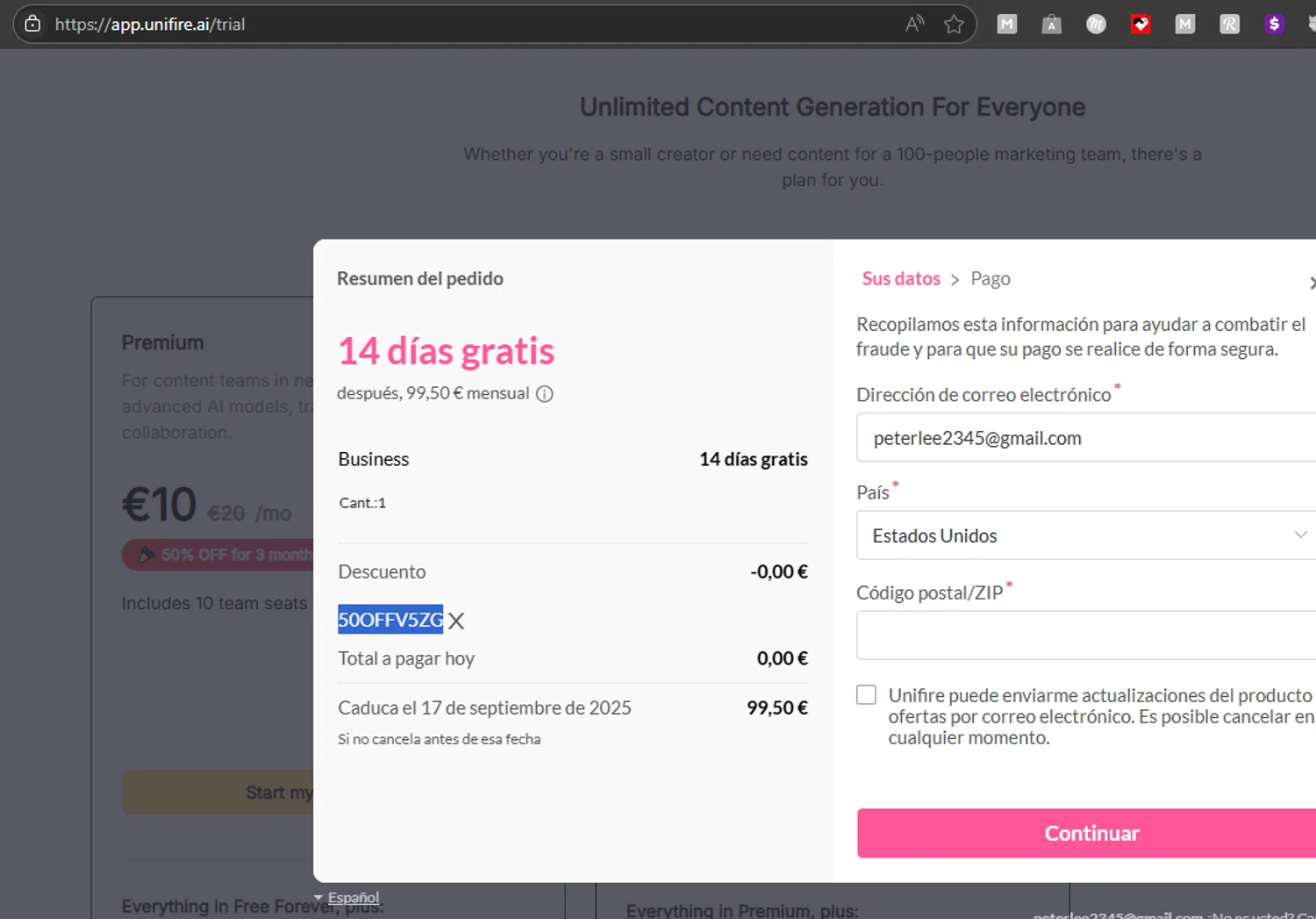Click the Premium plan title
This screenshot has height=919, width=1316.
162,342
